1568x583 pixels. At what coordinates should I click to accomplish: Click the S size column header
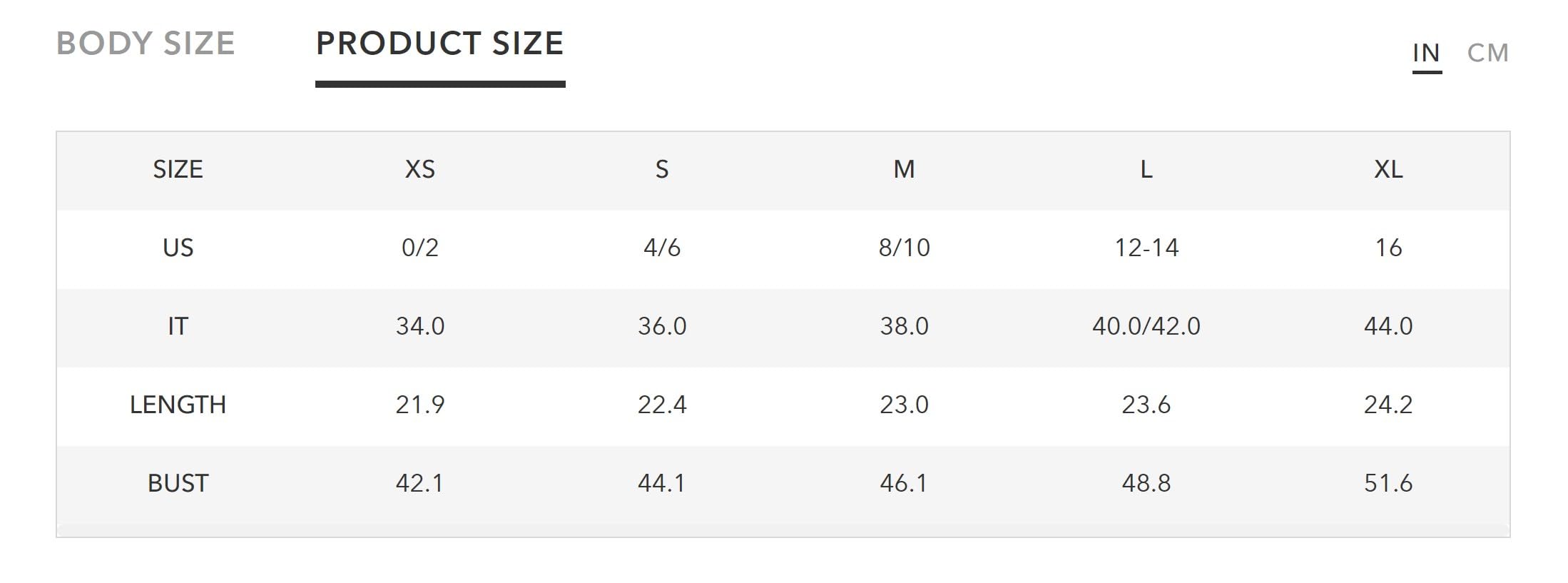pos(662,170)
